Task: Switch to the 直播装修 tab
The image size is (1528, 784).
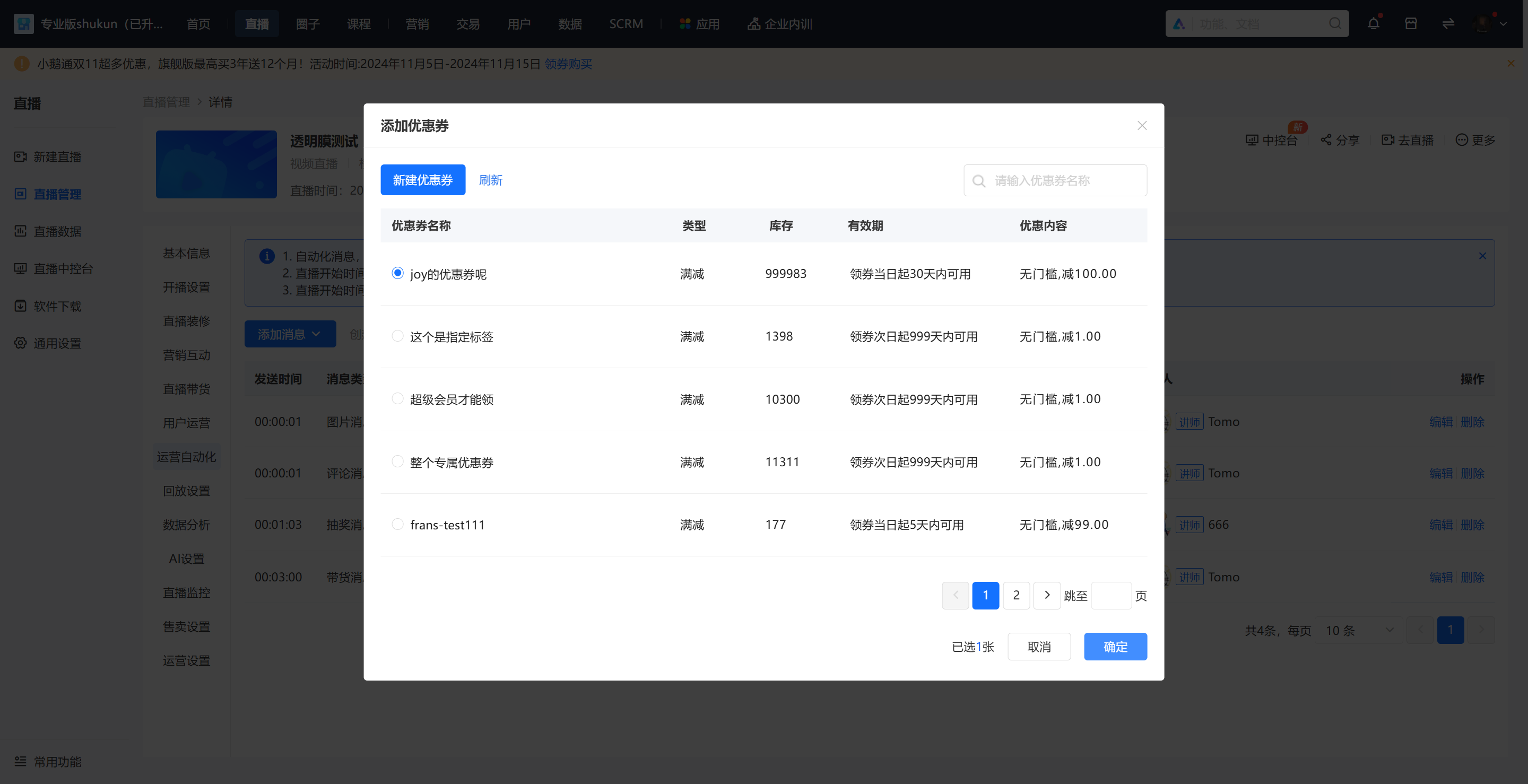Action: (186, 321)
